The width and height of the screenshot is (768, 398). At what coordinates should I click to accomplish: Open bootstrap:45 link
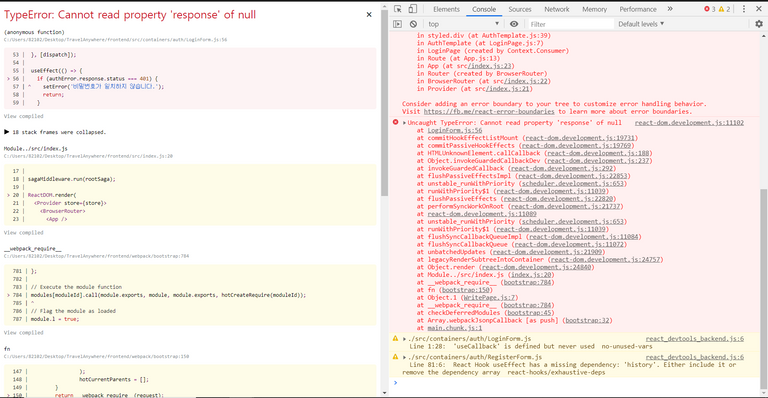click(530, 313)
